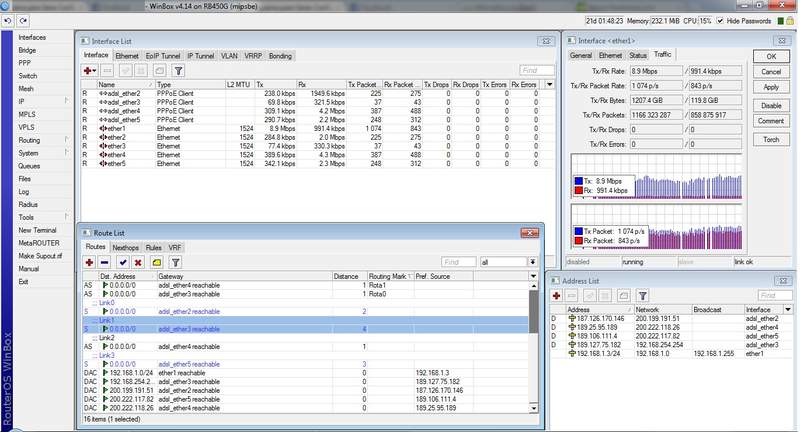This screenshot has height=432, width=800.
Task: Toggle the Hide Passwords checkbox
Action: (718, 20)
